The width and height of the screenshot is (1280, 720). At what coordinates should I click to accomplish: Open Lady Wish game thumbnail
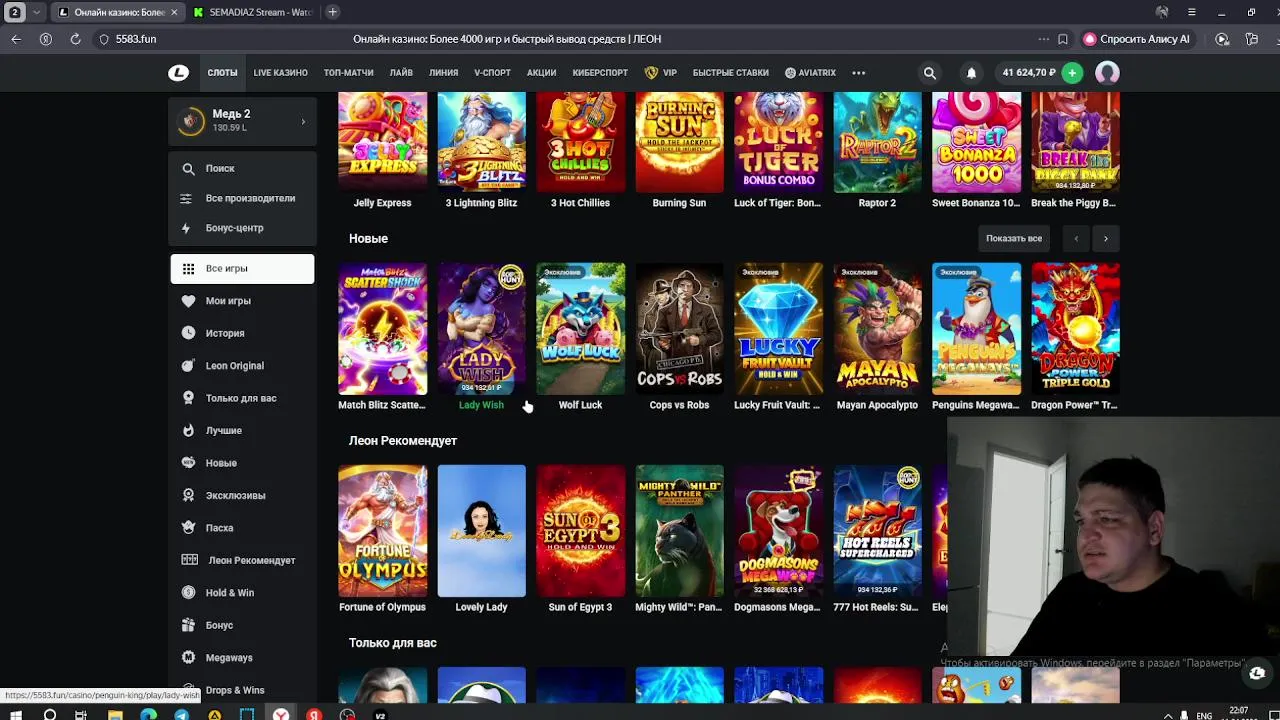pyautogui.click(x=481, y=329)
